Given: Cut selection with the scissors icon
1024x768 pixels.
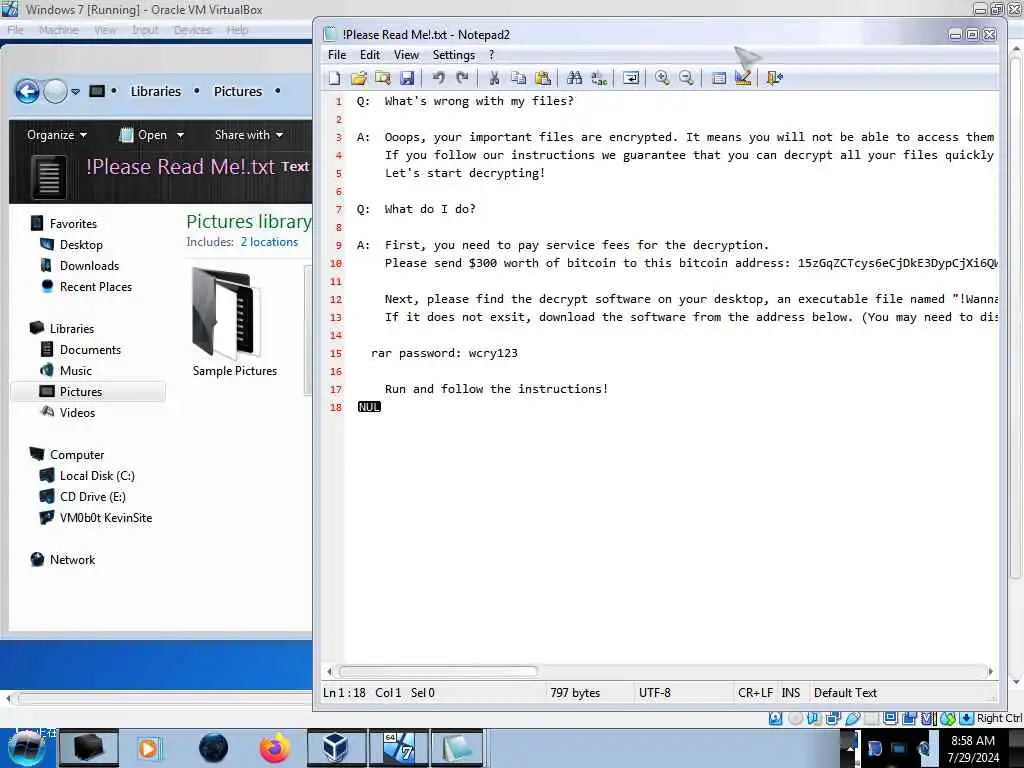Looking at the screenshot, I should point(494,78).
